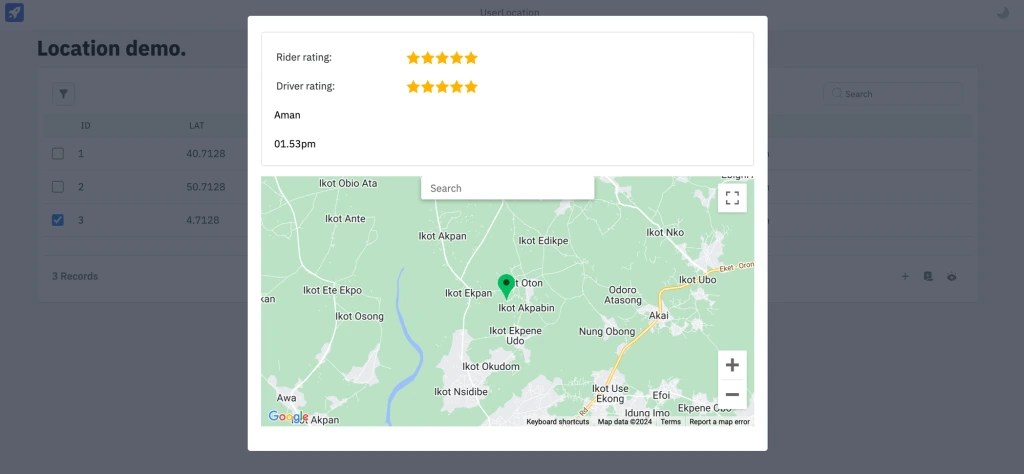
Task: Zoom in on the map
Action: 732,365
